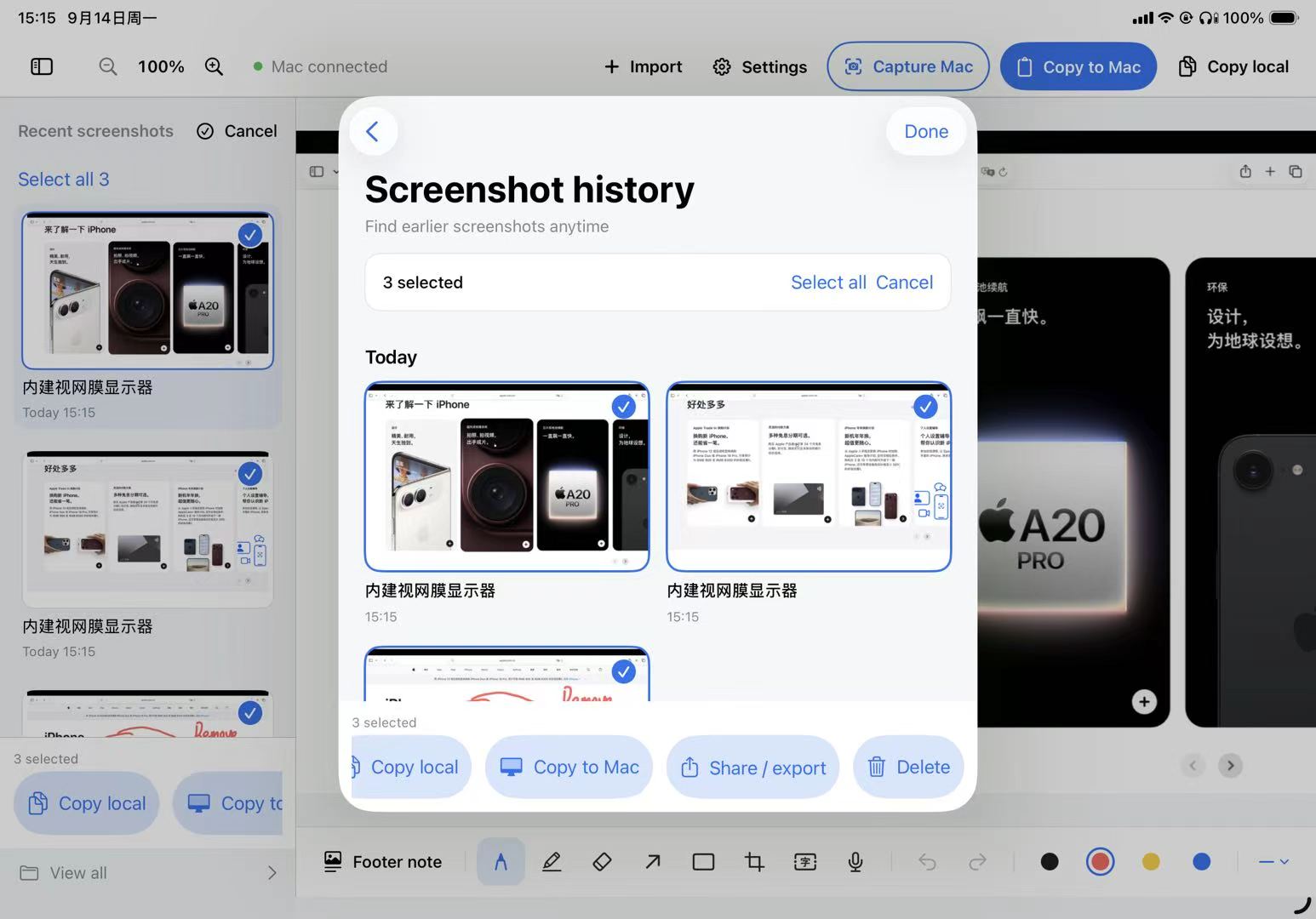Open the line thickness dropdown
Viewport: 1316px width, 919px height.
click(1273, 862)
